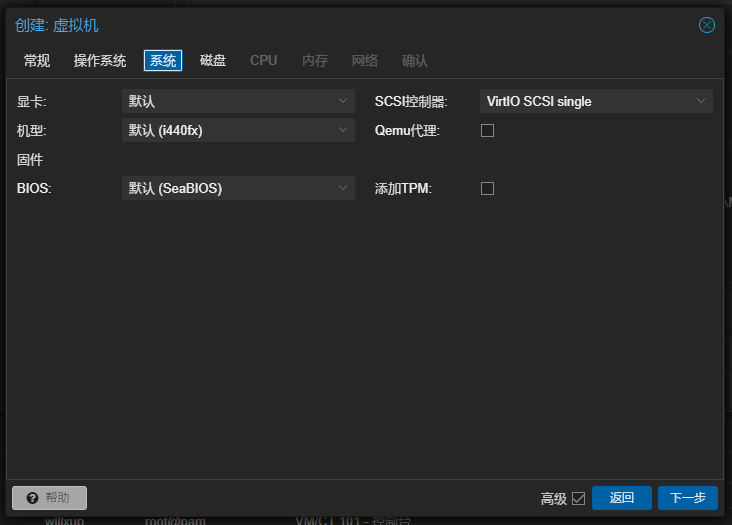
Task: Click the 帮助 help button
Action: tap(49, 498)
